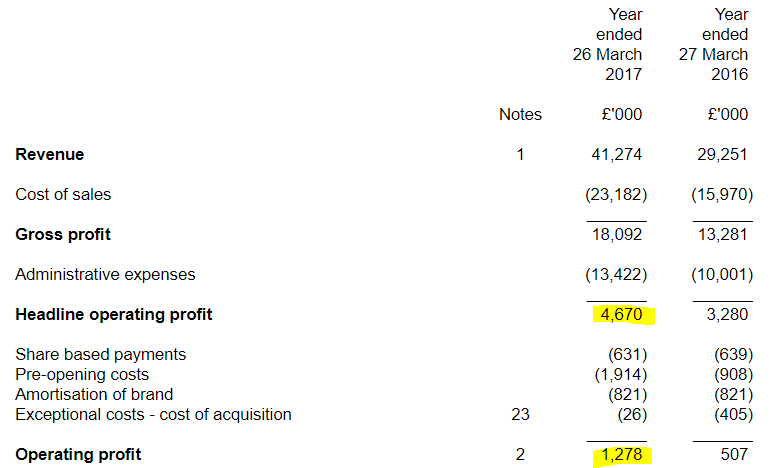This screenshot has width=771, height=468.
Task: Click note 23 beside Exceptional costs
Action: (520, 414)
